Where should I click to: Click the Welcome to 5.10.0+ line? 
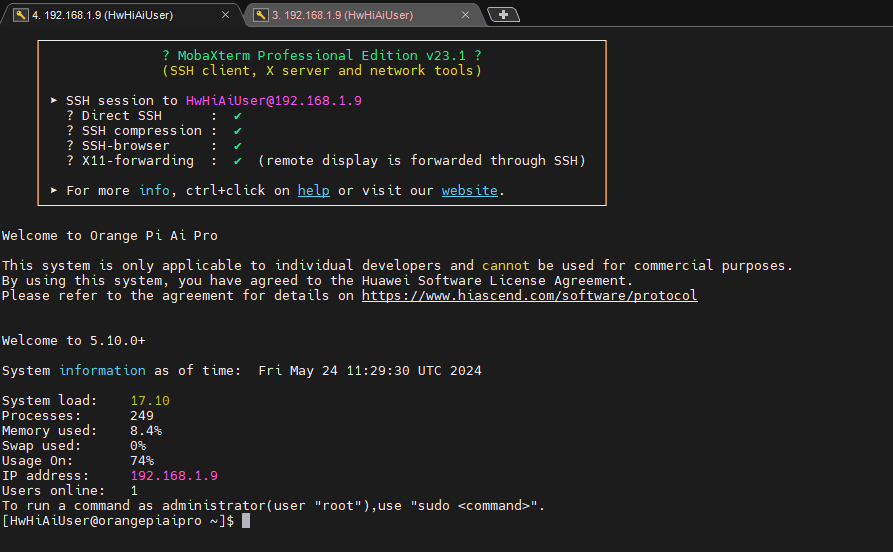(x=73, y=341)
